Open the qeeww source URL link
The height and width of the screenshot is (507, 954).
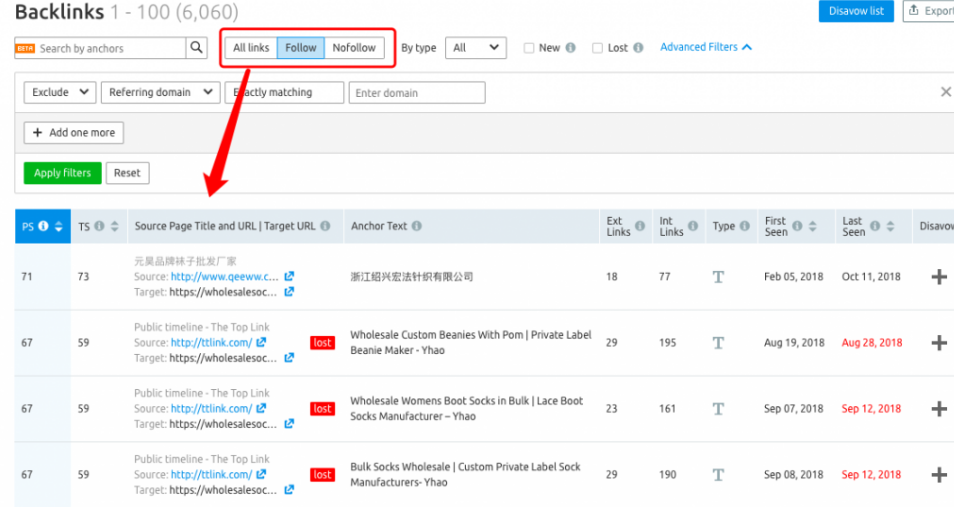(x=225, y=276)
